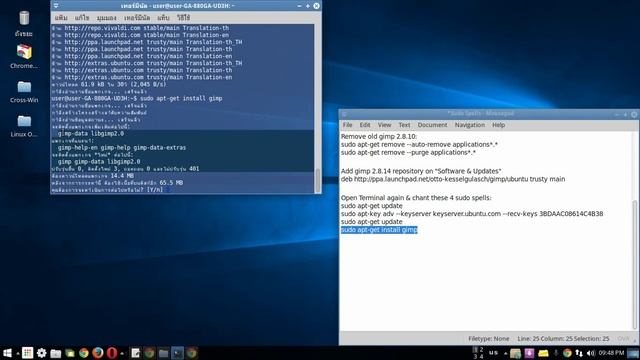Click the terminal title bar 'user@user-GA-880GA-UD3H'
This screenshot has height=360, width=640.
(x=177, y=6)
